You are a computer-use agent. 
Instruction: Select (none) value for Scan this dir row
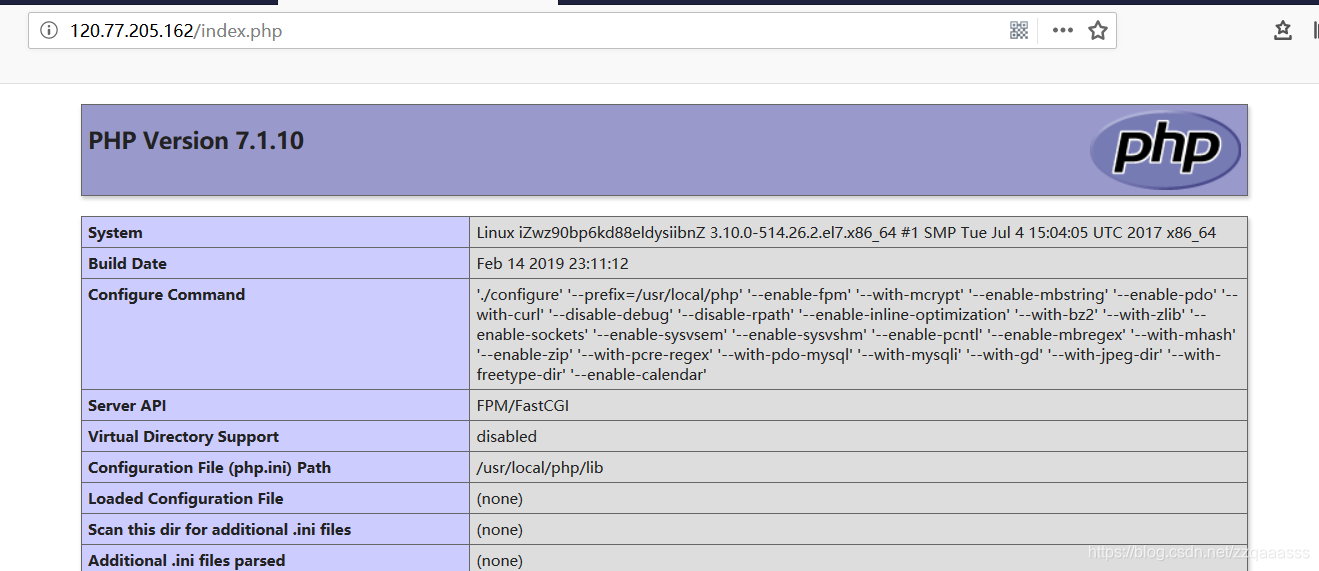tap(500, 530)
